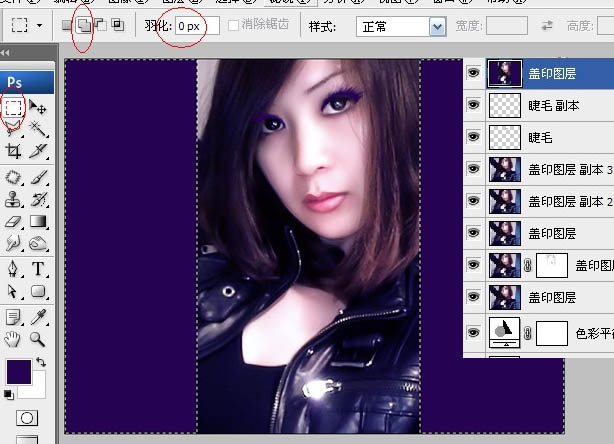Click the swap foreground/background colors arrow

tap(41, 362)
